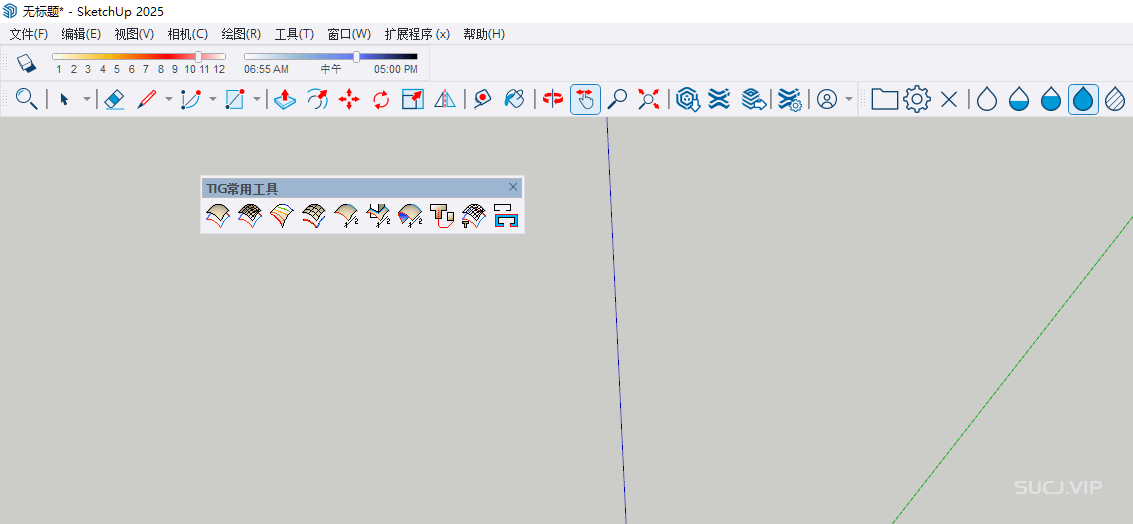This screenshot has height=524, width=1133.
Task: Select the highlighted Pan hand tool
Action: point(585,99)
